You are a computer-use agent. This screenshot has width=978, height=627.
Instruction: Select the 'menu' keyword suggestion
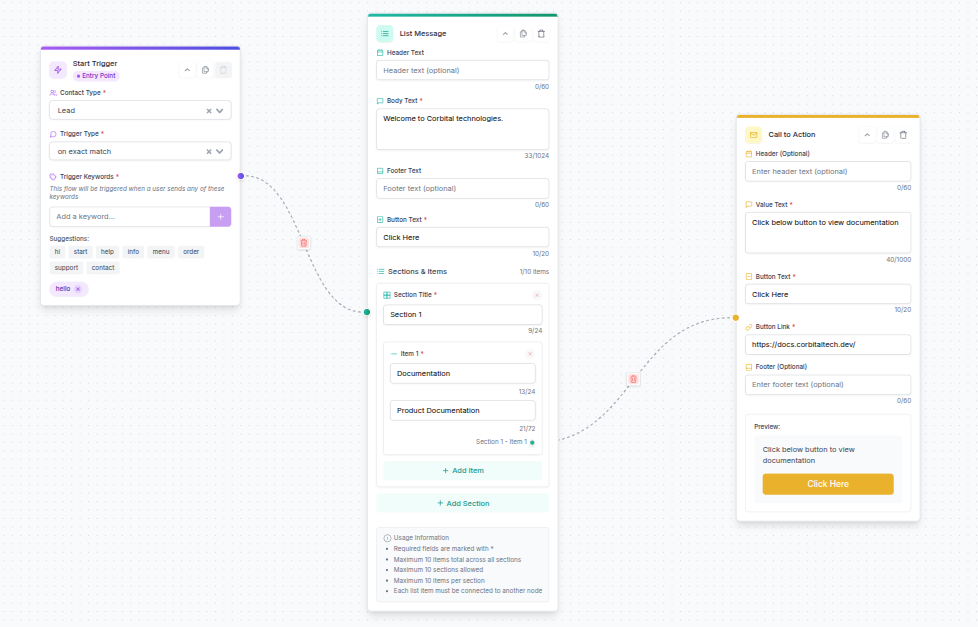tap(161, 252)
